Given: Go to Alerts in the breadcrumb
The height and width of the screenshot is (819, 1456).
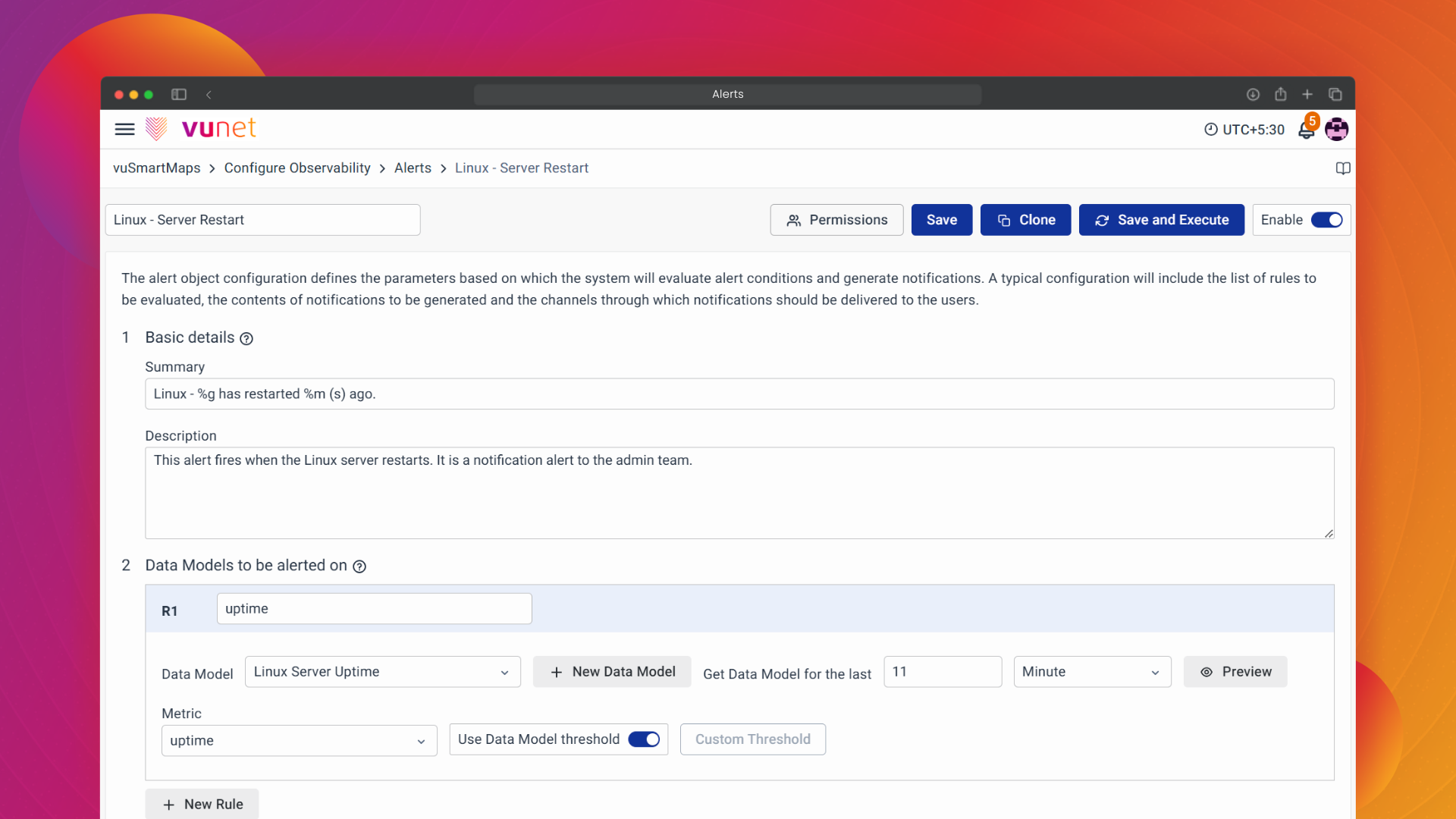Looking at the screenshot, I should click(413, 168).
